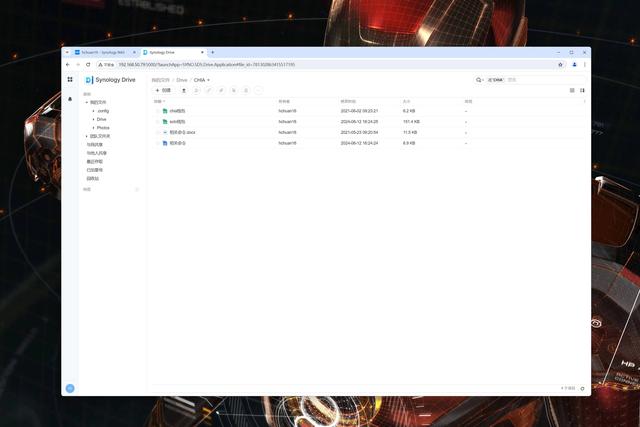The image size is (640, 427).
Task: Click the not-secure warning in address bar
Action: pos(106,64)
